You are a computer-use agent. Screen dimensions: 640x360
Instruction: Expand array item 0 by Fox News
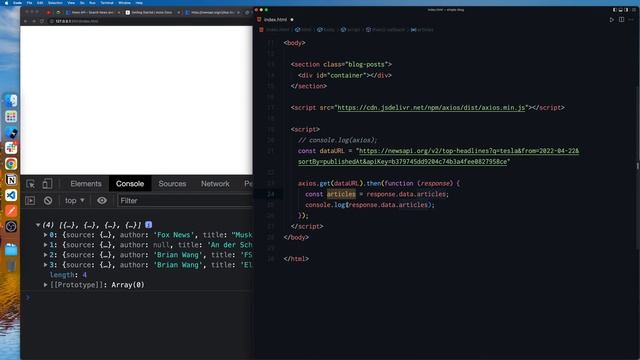pos(45,235)
